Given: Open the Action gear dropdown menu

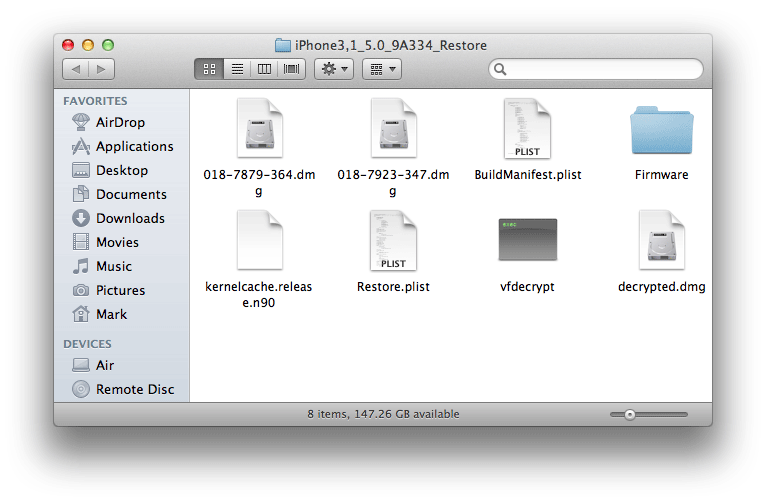Looking at the screenshot, I should (333, 69).
